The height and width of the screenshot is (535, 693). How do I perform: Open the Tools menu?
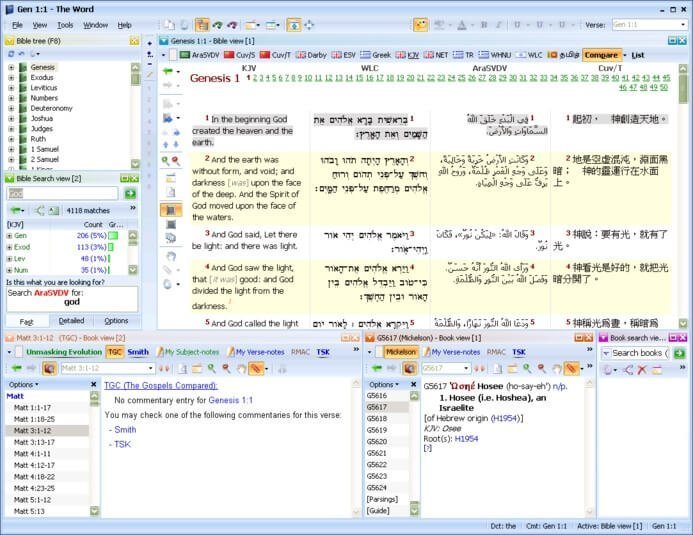pyautogui.click(x=65, y=25)
